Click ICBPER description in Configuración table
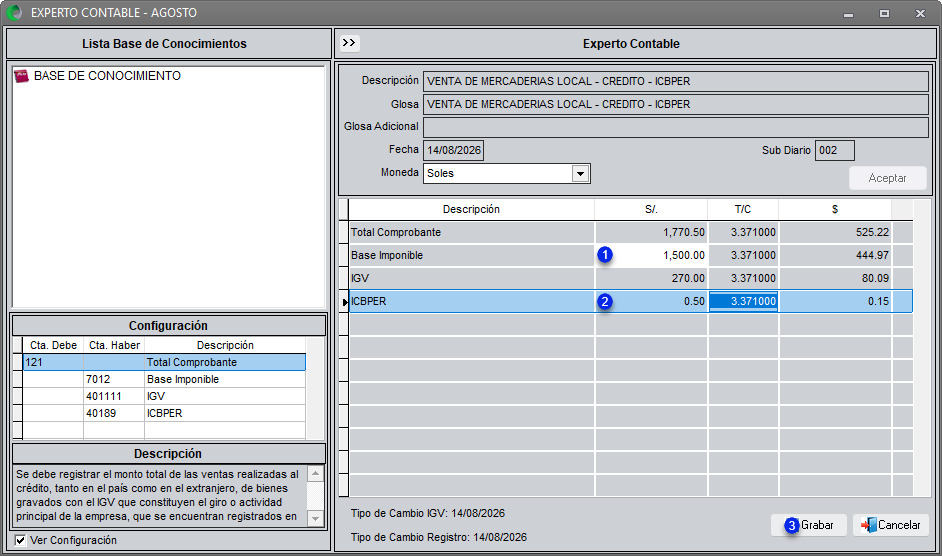The image size is (942, 556). click(x=225, y=413)
